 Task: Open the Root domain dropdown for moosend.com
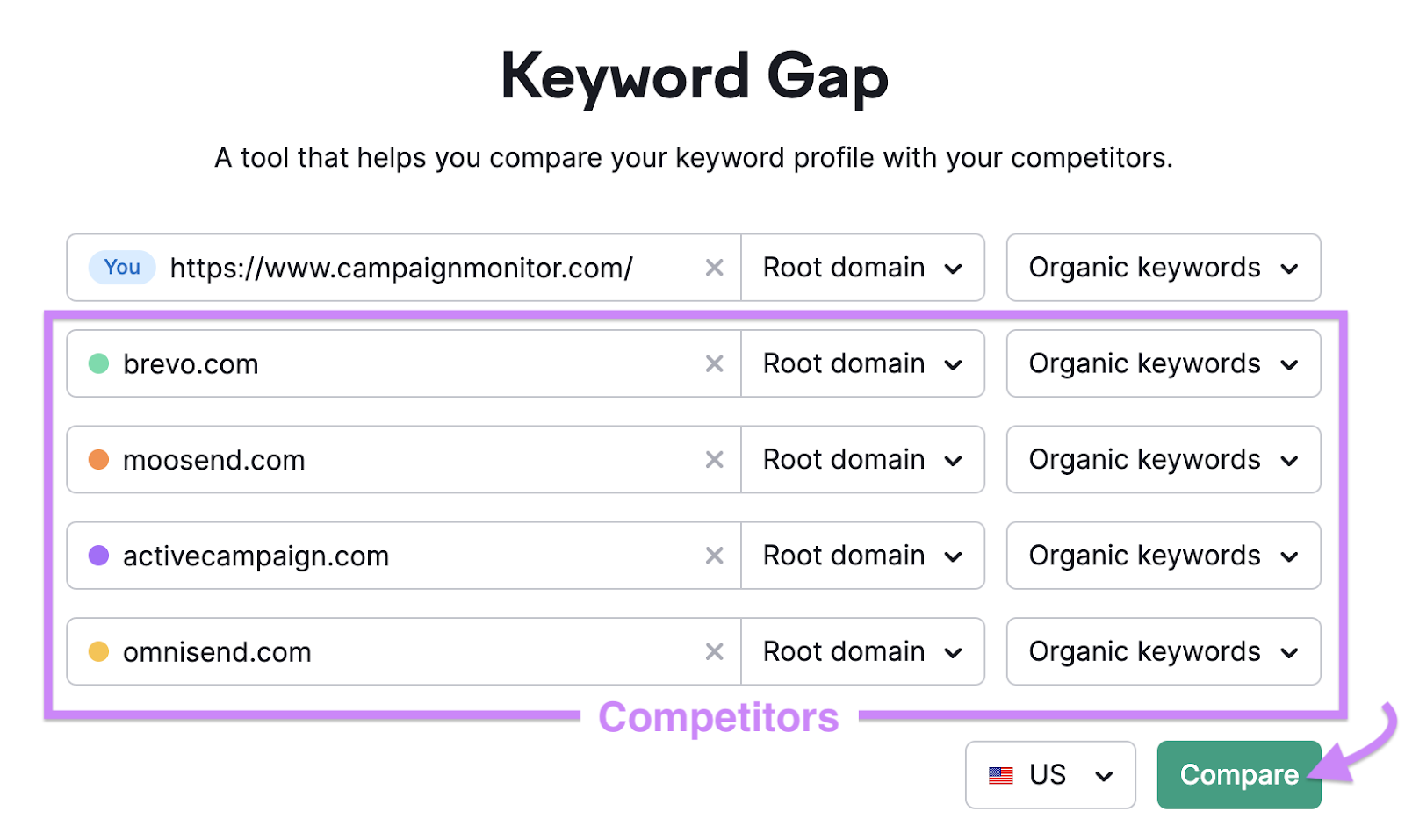[861, 459]
